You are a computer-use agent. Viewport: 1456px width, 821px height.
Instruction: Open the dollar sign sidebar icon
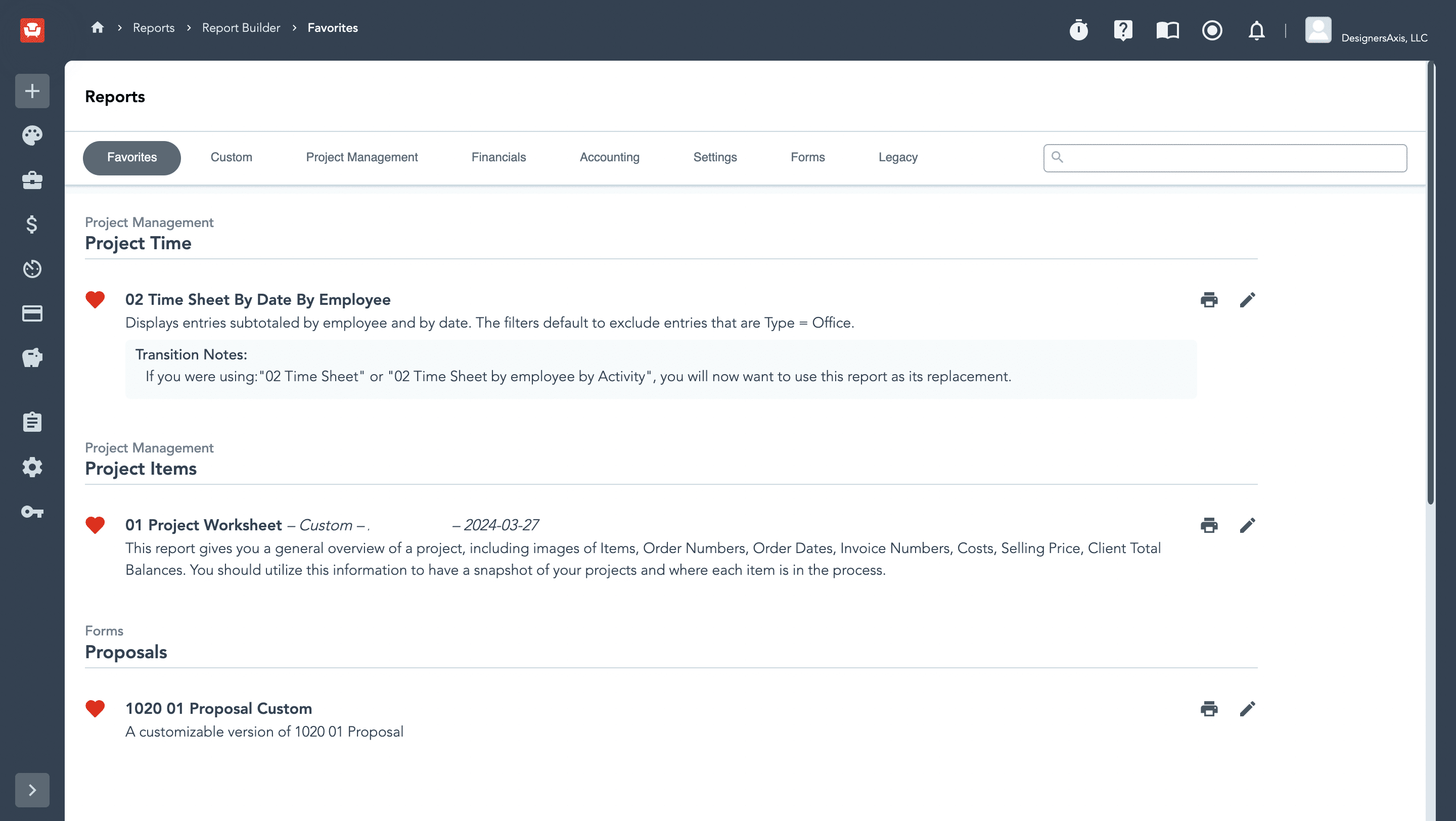click(32, 224)
